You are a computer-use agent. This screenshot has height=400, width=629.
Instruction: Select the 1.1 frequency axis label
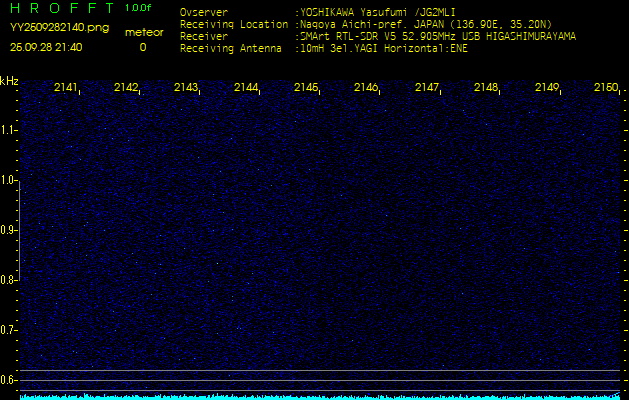click(x=9, y=130)
